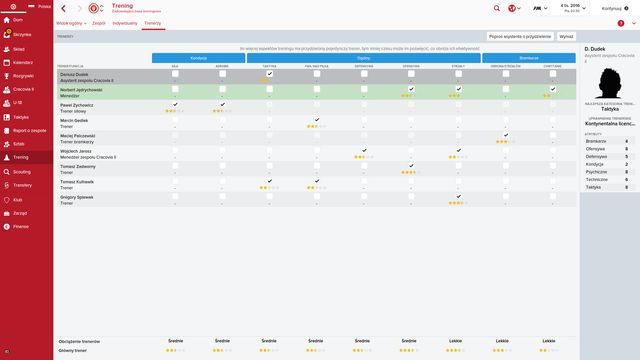This screenshot has height=360, width=640.
Task: Collapse the sidebar with bottom-left arrow icon
Action: tap(7, 351)
